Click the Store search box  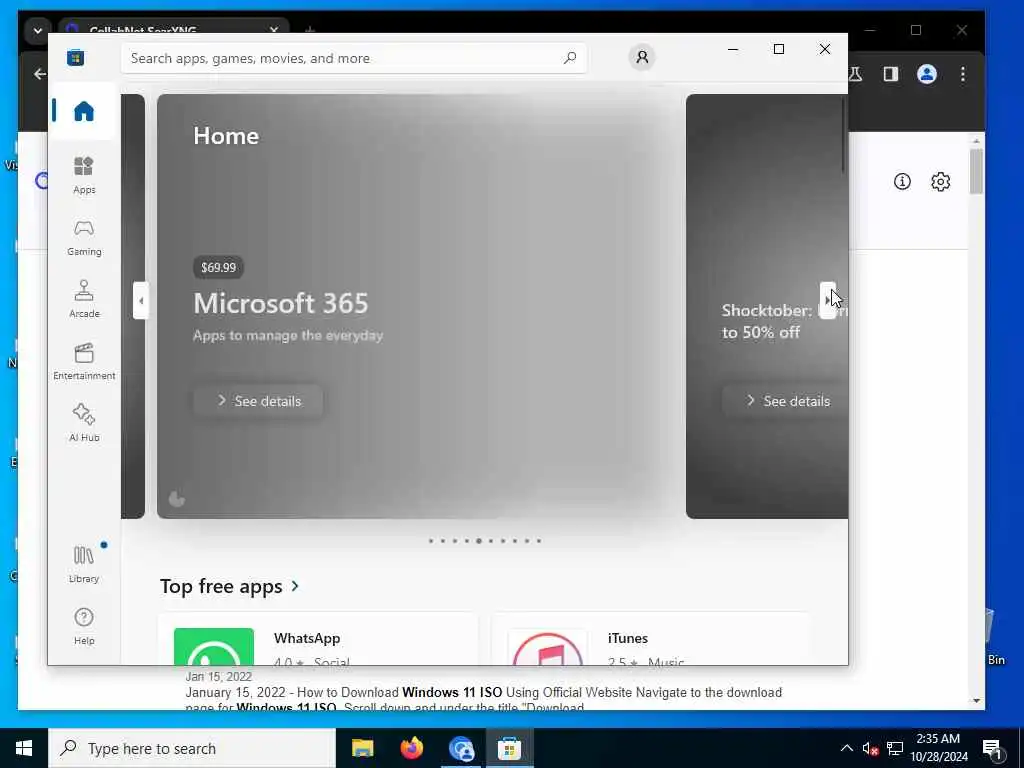[x=353, y=58]
